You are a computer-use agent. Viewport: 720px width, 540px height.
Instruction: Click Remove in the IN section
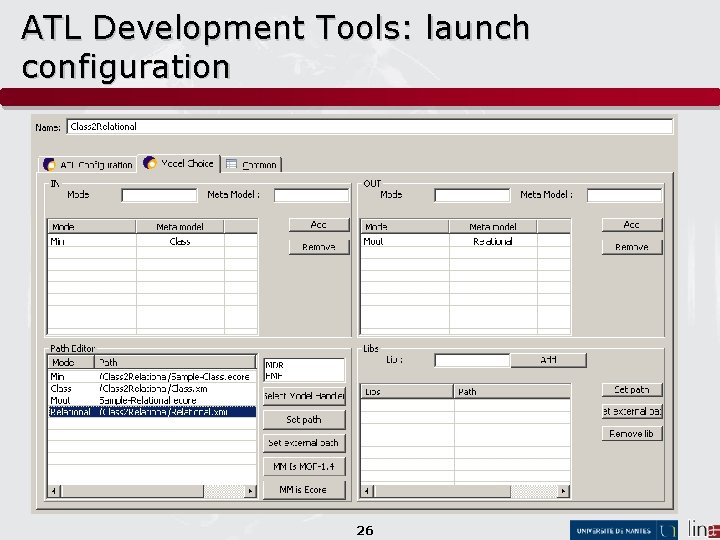coord(319,247)
